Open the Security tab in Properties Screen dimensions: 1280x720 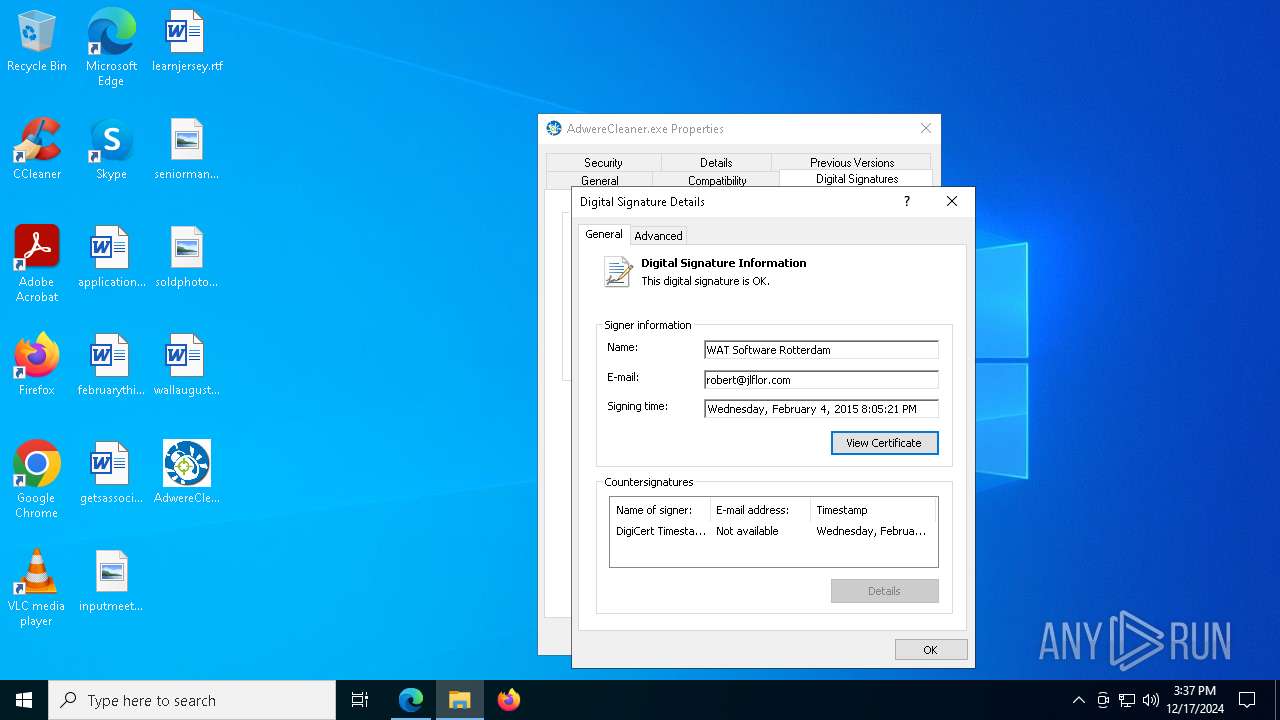(603, 162)
